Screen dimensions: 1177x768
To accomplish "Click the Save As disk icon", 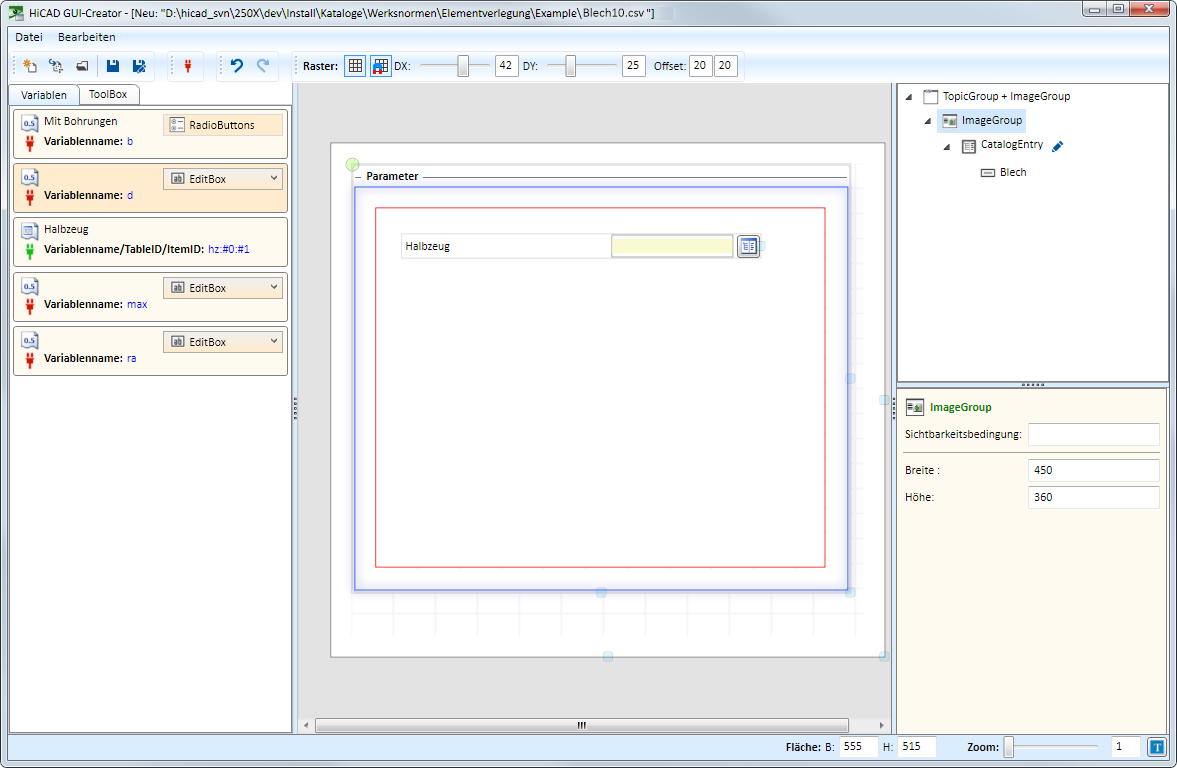I will pyautogui.click(x=139, y=66).
